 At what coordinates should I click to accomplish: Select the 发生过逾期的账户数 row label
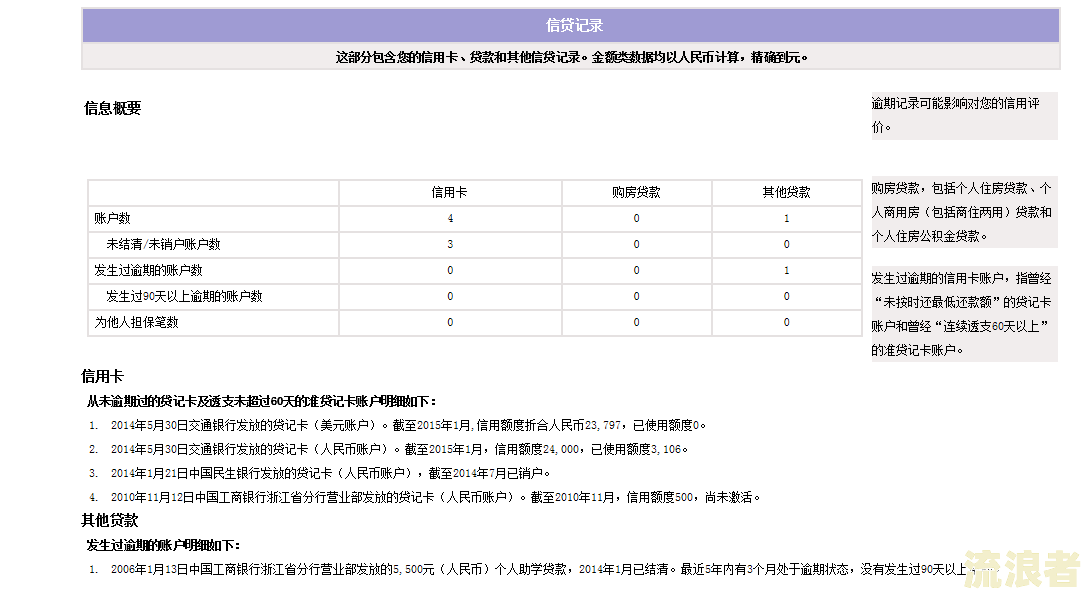(x=148, y=270)
